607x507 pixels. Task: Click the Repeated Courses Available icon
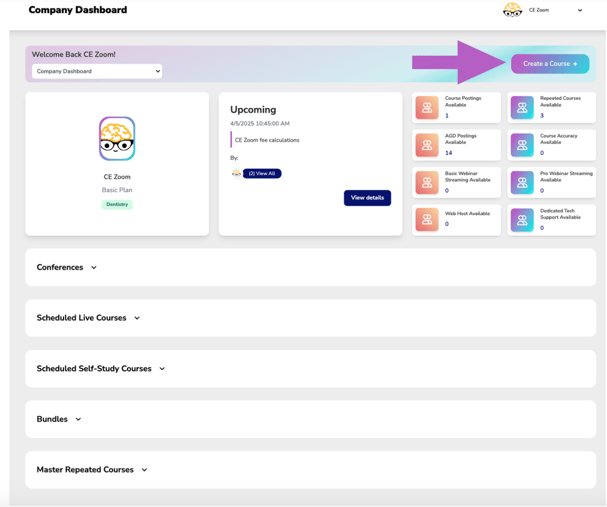(x=522, y=107)
